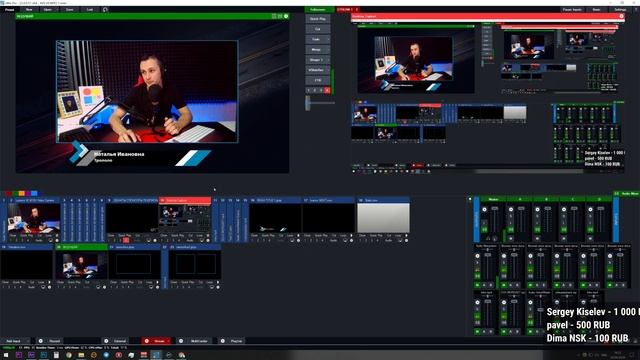Open settings gear of first audio input strip
The width and height of the screenshot is (640, 360).
478,256
